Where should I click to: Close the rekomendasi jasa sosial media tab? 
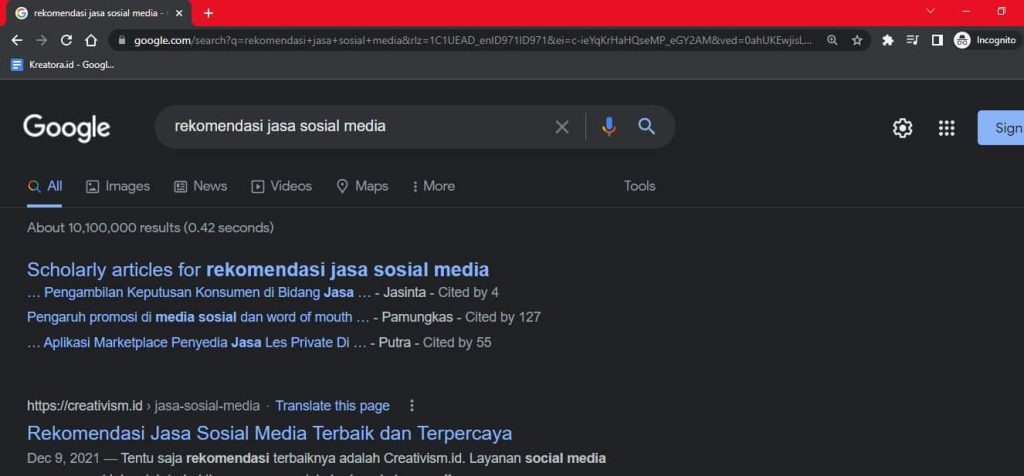pos(180,13)
